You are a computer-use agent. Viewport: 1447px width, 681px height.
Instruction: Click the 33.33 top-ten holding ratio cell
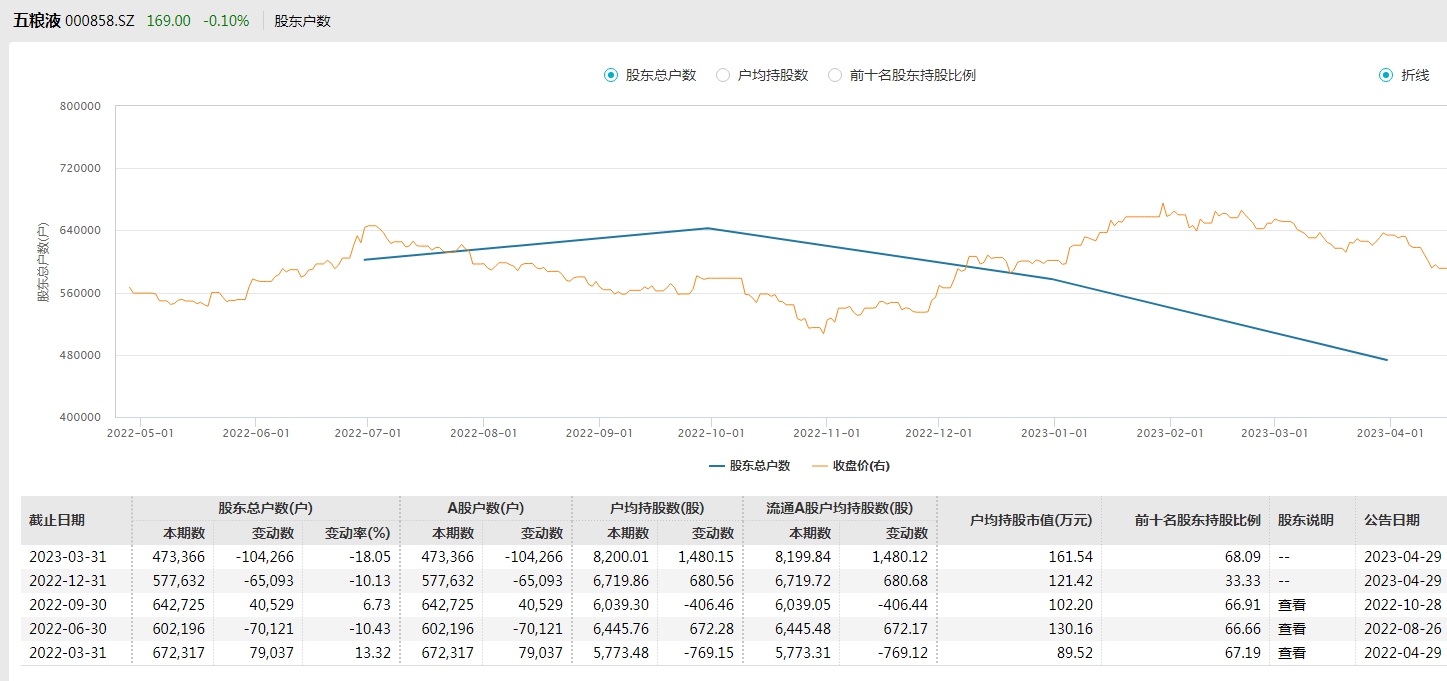[1244, 581]
